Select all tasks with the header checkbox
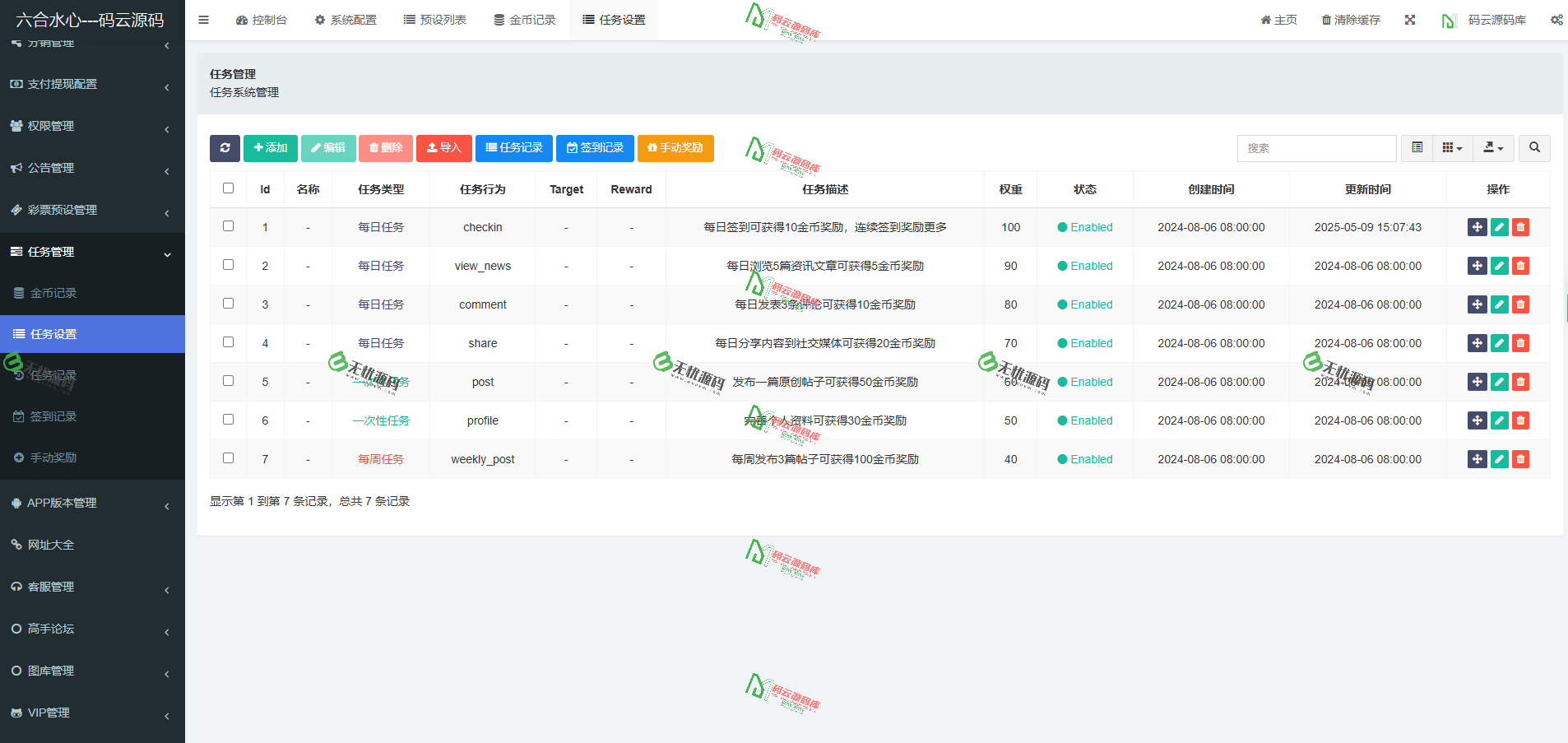The height and width of the screenshot is (743, 1568). 228,188
